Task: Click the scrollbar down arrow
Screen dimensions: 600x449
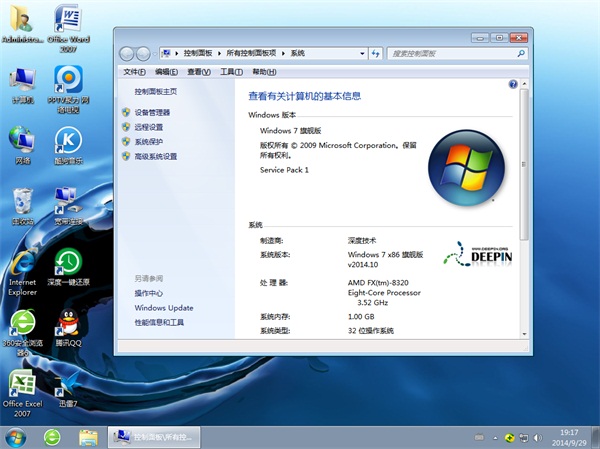Action: tap(525, 334)
